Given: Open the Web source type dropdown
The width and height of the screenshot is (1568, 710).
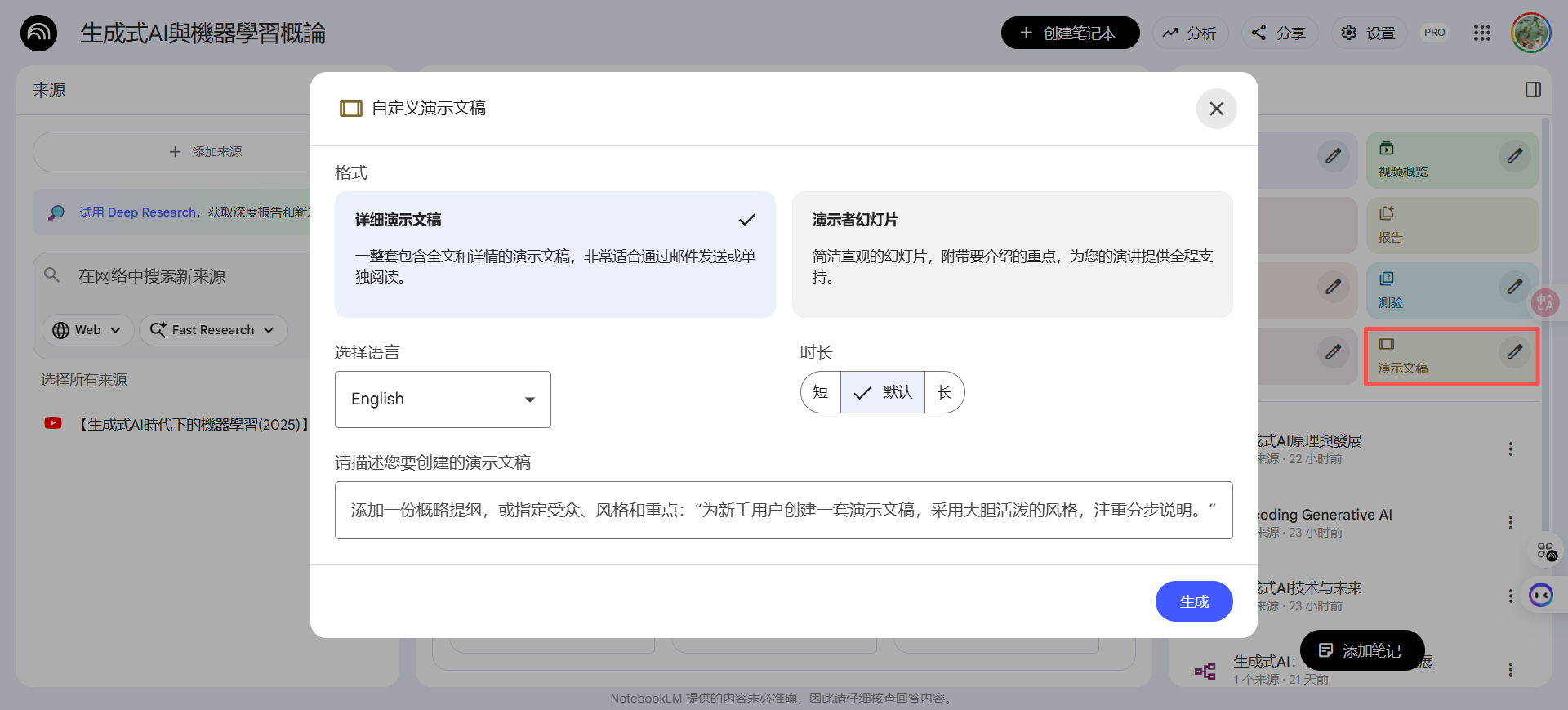Looking at the screenshot, I should [87, 330].
